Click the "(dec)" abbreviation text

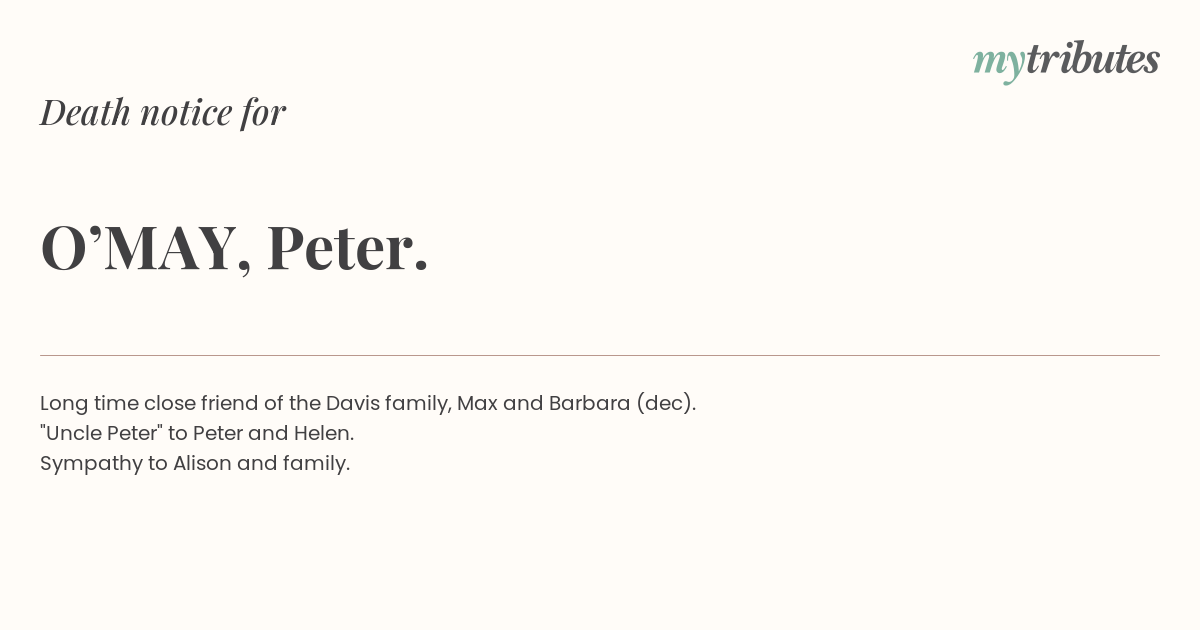click(664, 403)
